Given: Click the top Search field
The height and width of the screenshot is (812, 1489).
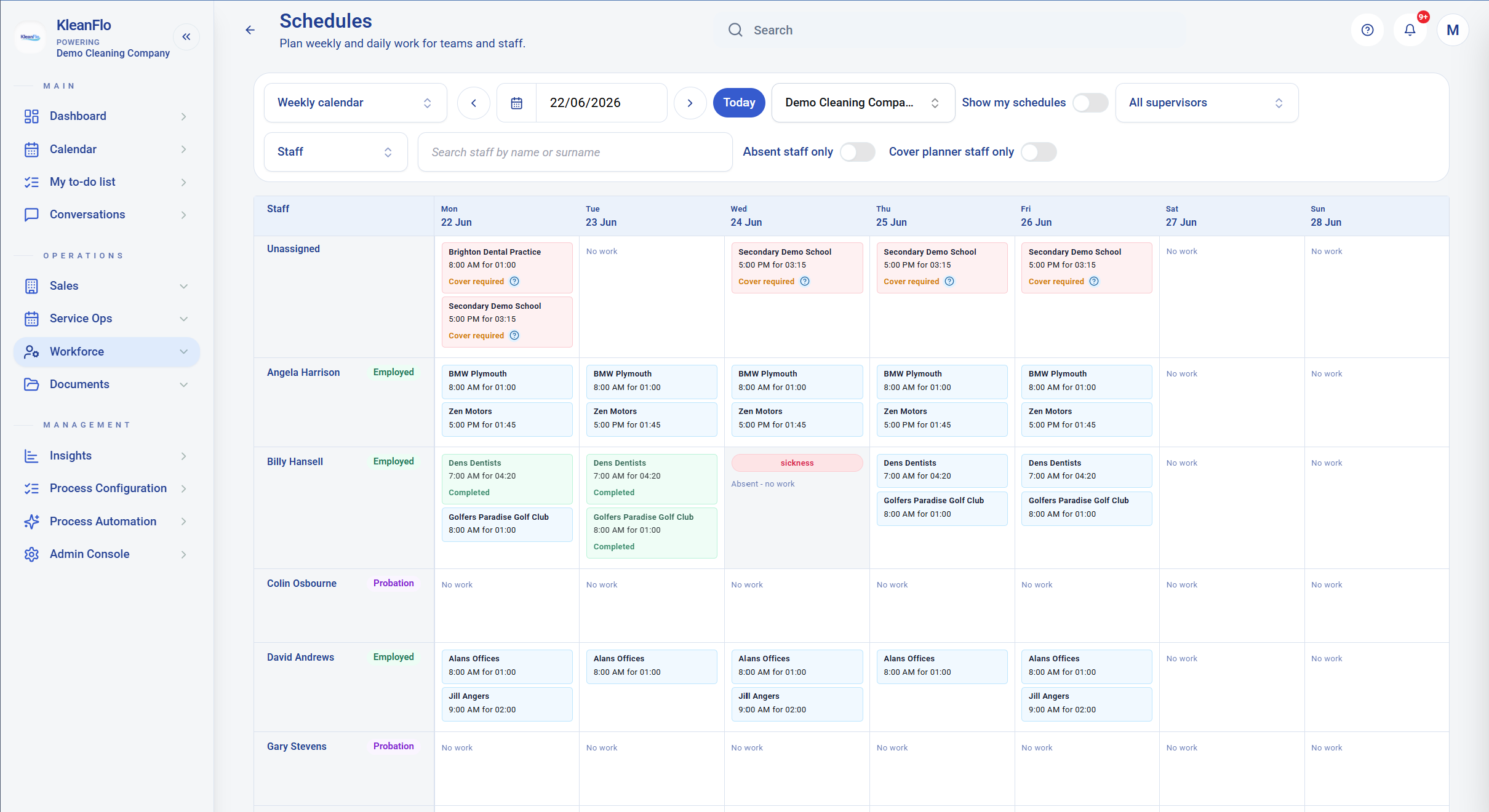Looking at the screenshot, I should [x=950, y=30].
